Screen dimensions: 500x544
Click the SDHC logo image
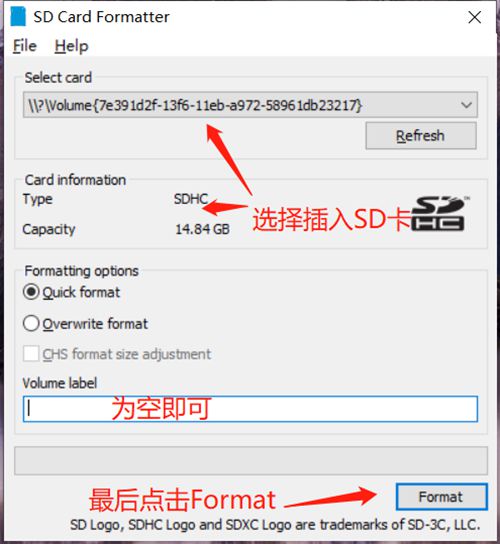tap(440, 214)
